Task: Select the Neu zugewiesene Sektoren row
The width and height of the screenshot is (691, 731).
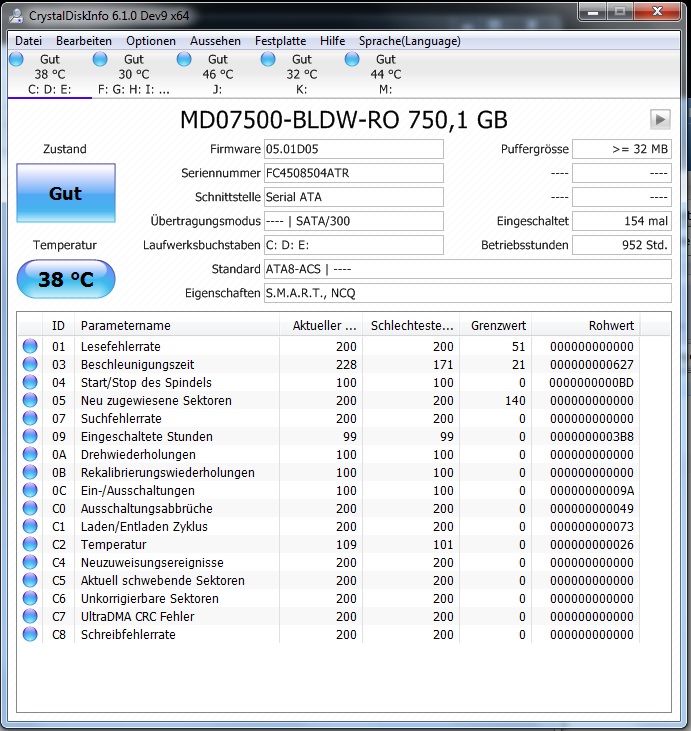Action: tap(156, 401)
